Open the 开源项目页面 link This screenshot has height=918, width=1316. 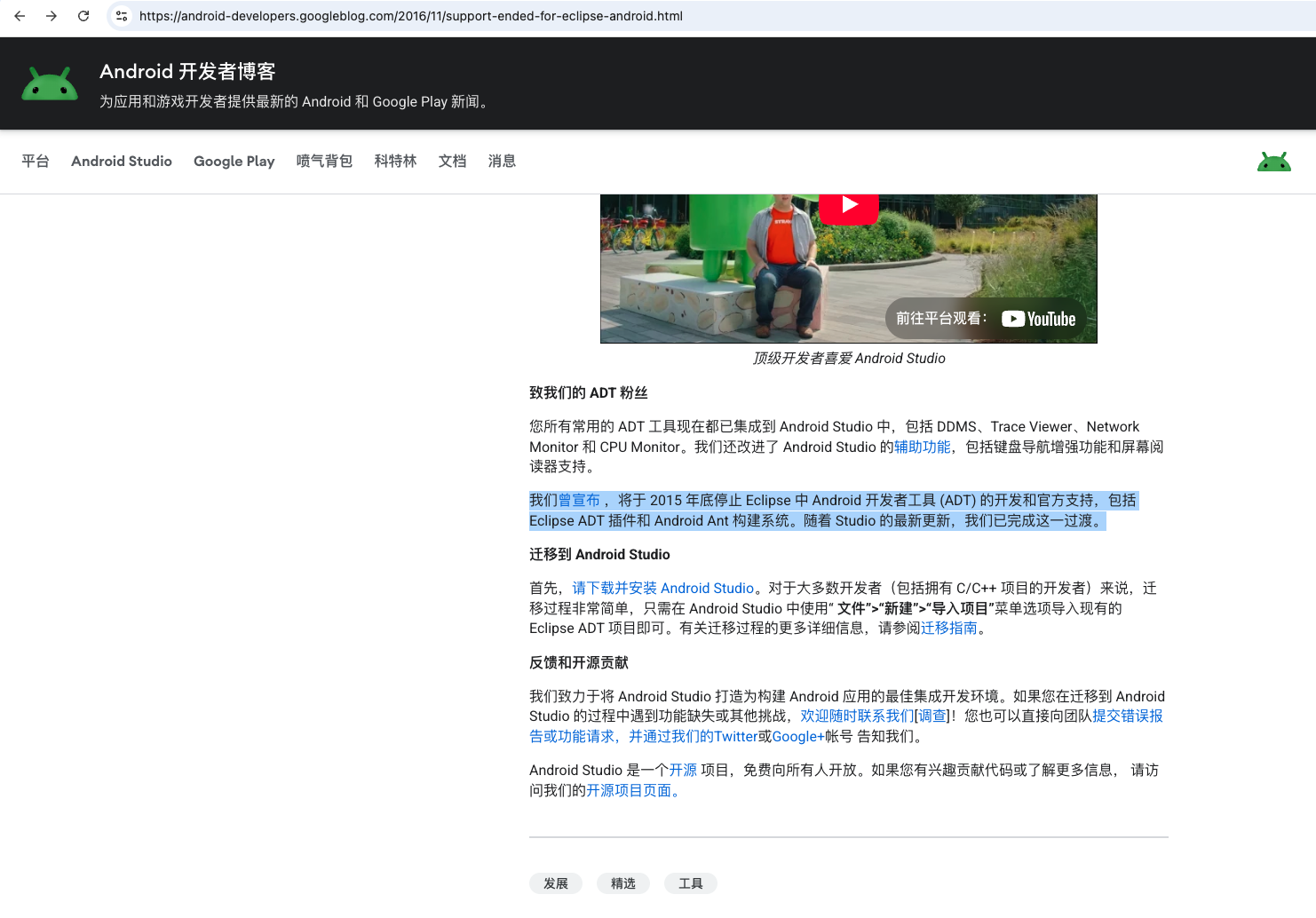632,790
